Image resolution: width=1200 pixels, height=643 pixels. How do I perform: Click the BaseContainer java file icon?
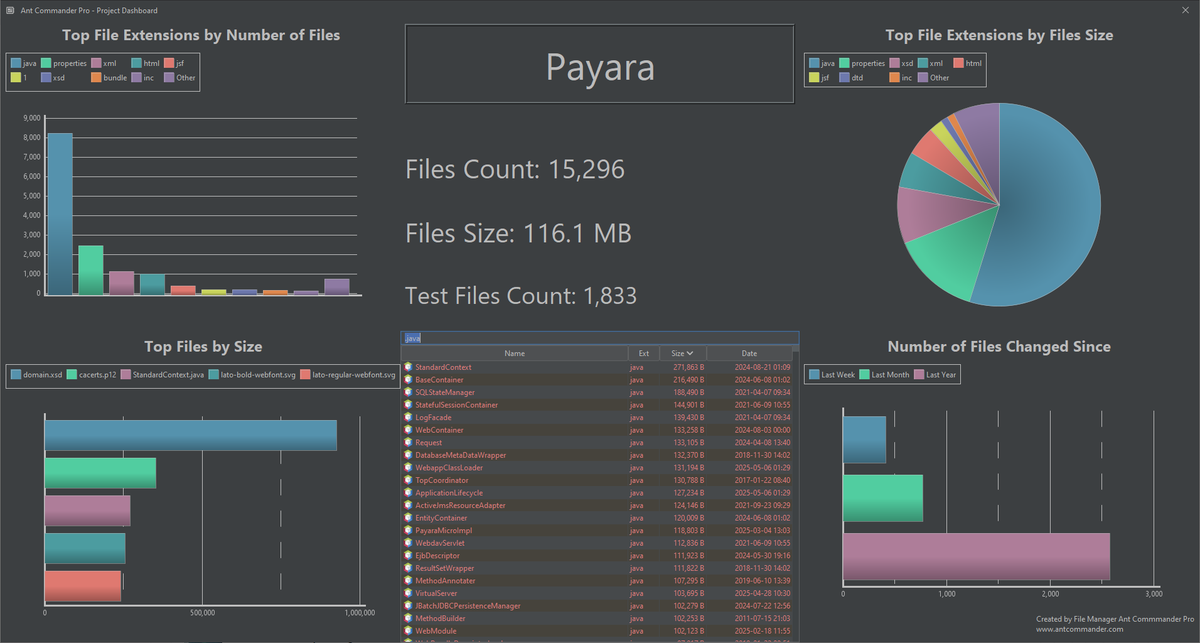pos(408,380)
